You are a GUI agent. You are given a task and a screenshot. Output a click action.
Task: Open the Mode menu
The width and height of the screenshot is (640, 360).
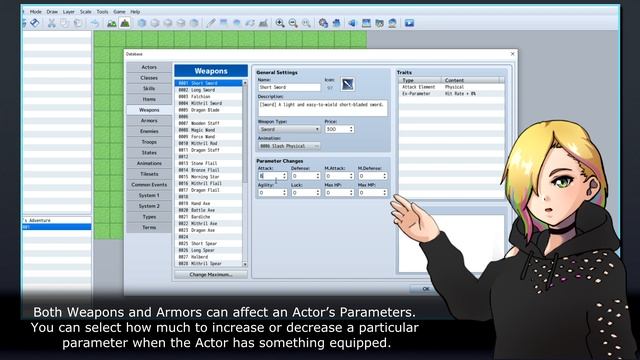(36, 12)
